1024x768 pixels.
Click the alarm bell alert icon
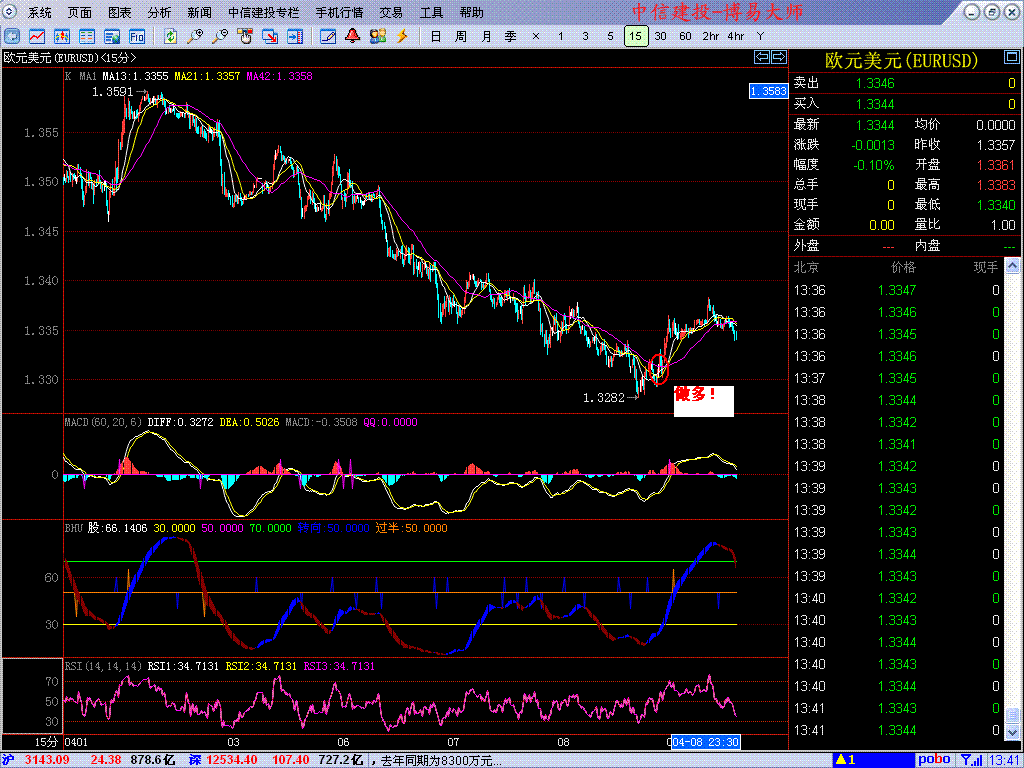(352, 36)
